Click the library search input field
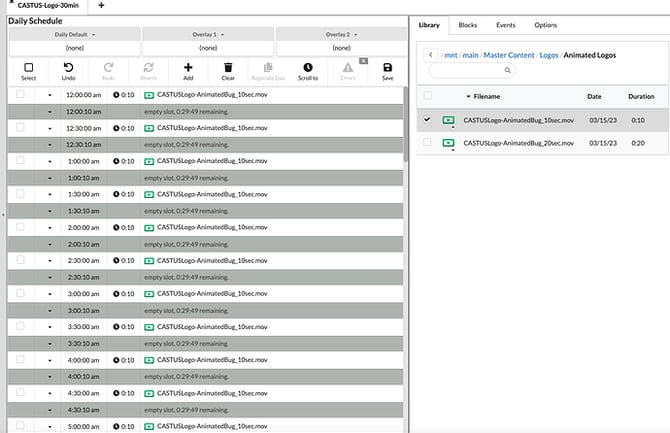 pos(470,71)
